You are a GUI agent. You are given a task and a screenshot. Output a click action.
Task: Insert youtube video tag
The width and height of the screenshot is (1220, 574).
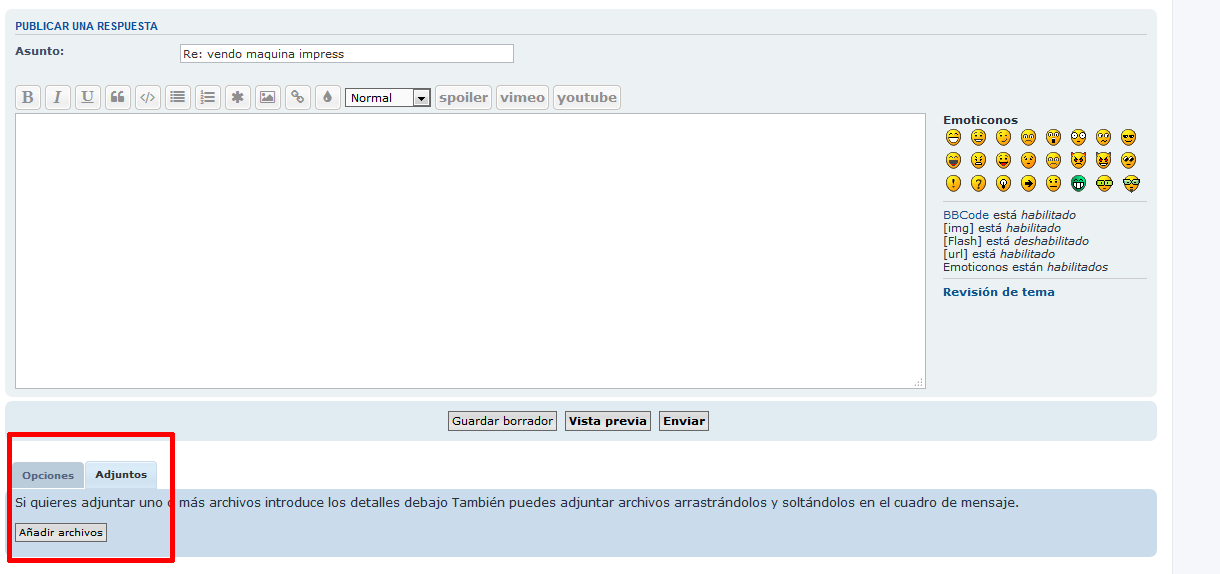[587, 97]
